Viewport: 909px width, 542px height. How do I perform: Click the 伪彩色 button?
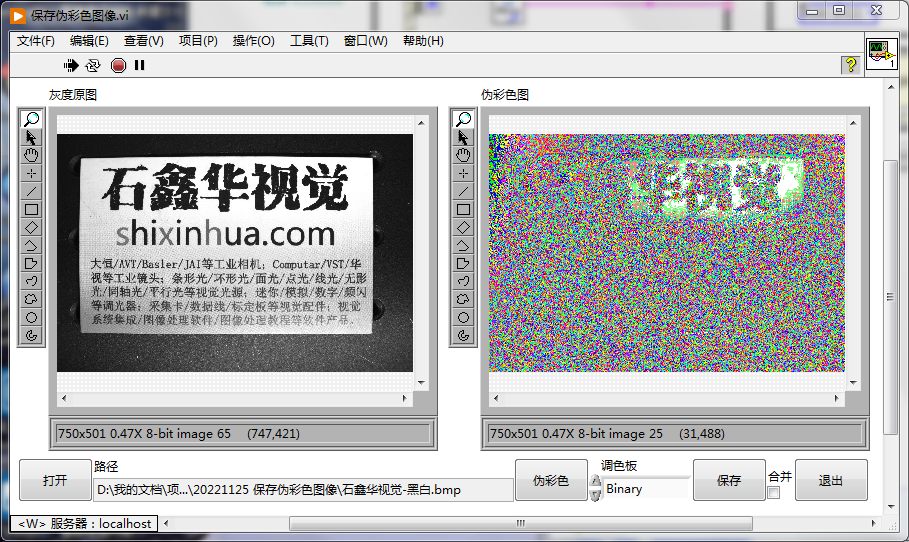(551, 480)
